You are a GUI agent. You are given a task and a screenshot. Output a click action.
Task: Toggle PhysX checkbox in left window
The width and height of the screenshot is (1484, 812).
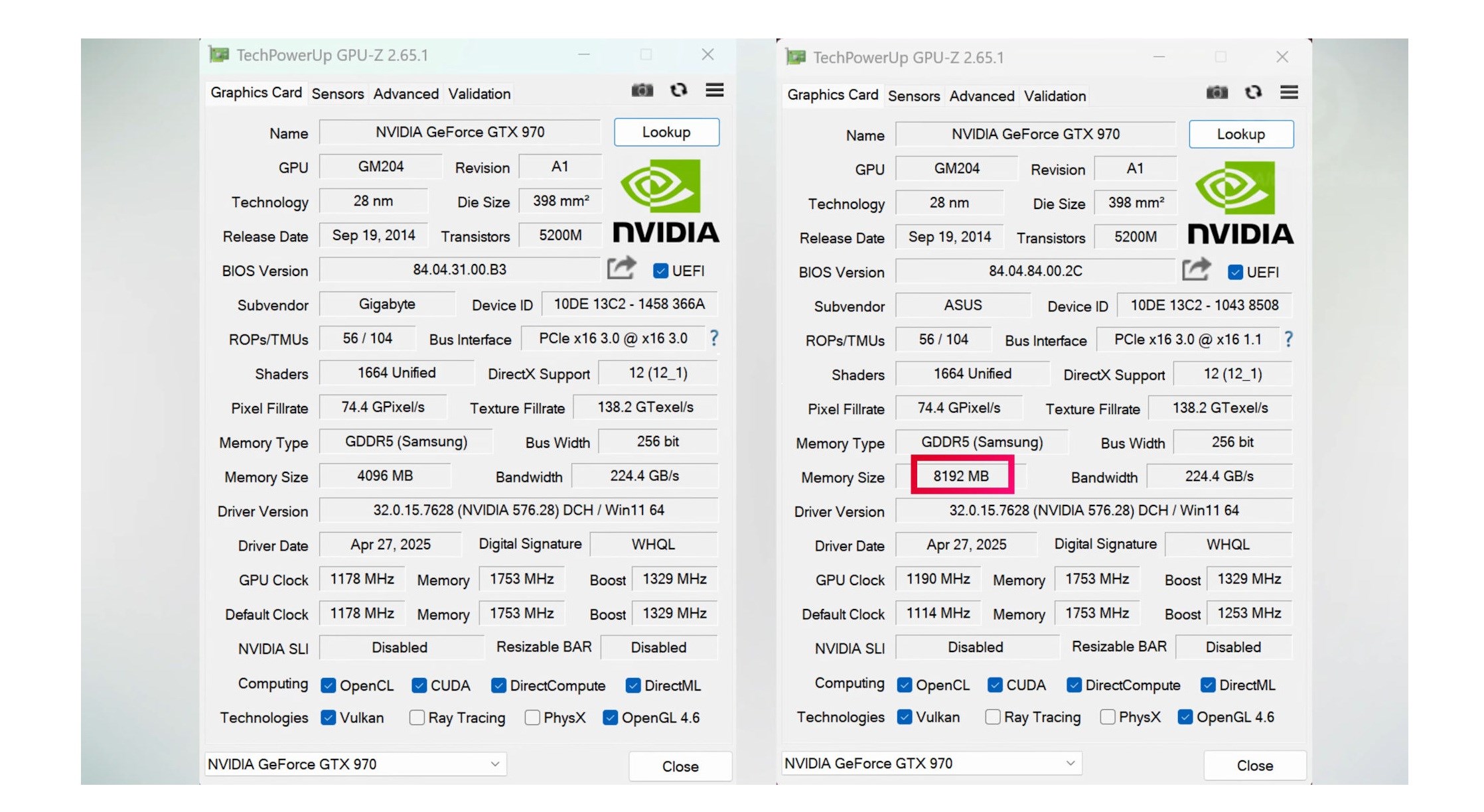[x=532, y=717]
